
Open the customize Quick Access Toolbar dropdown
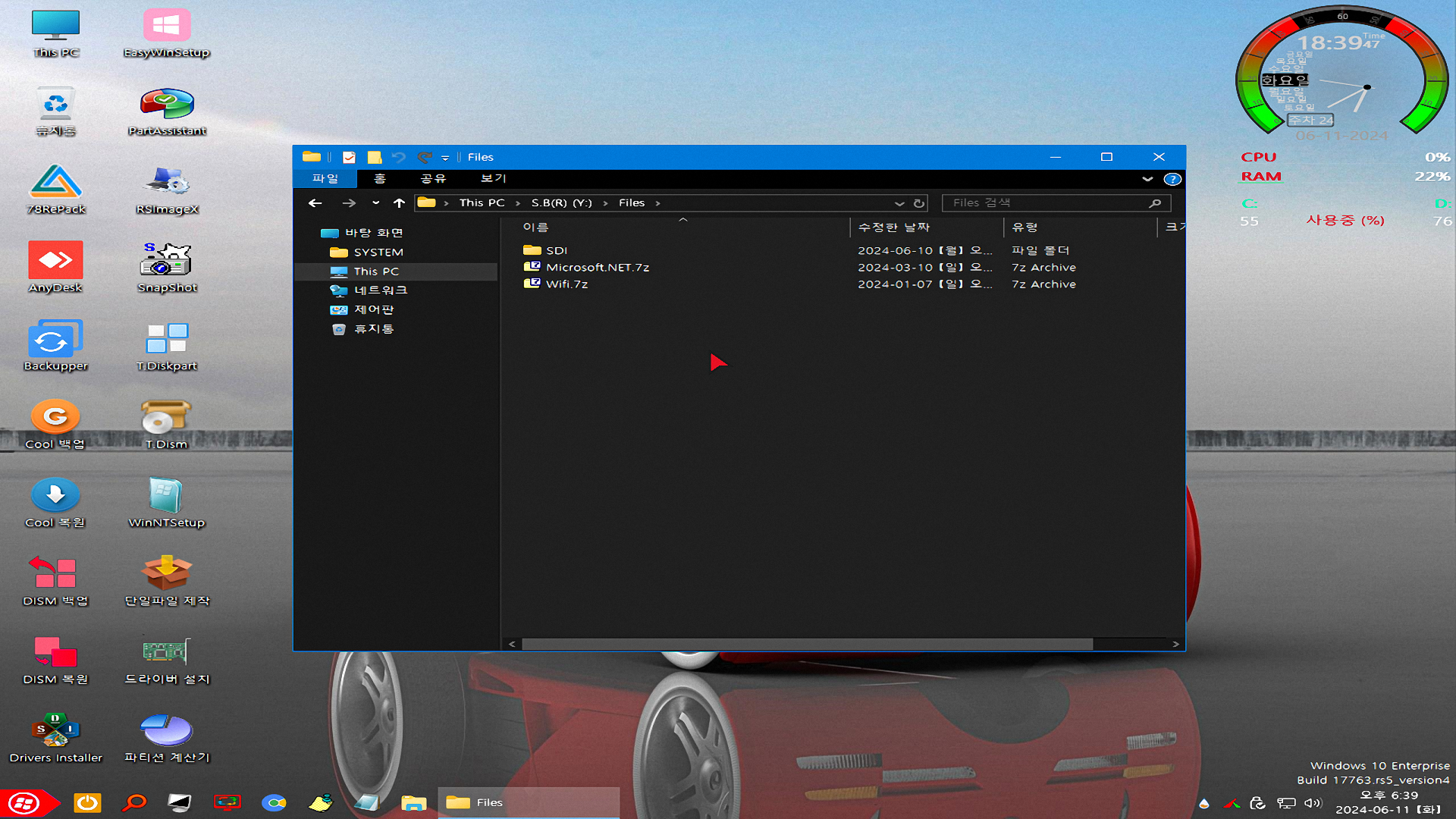pyautogui.click(x=445, y=158)
